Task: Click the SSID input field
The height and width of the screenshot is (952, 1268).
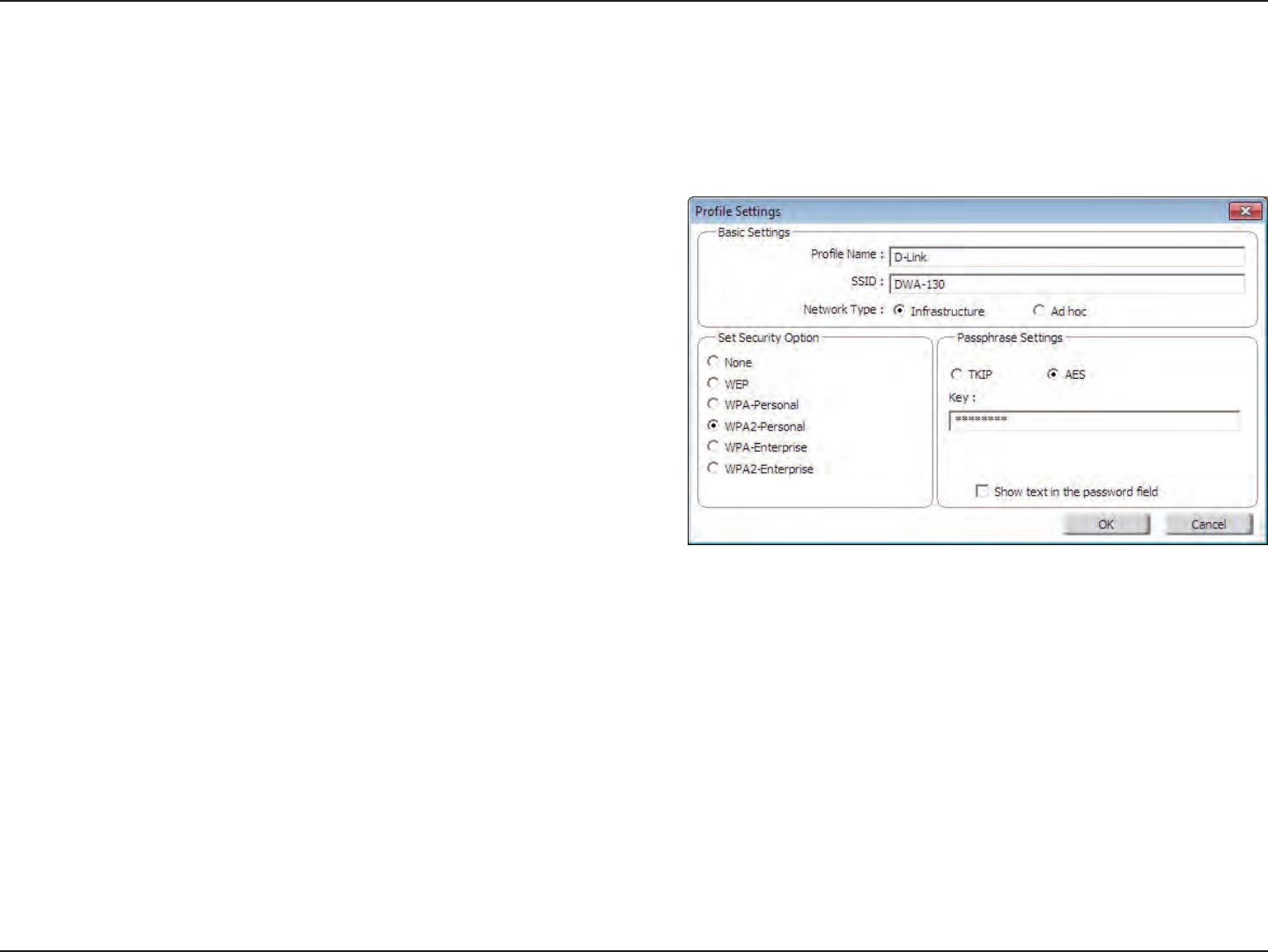Action: (1067, 284)
